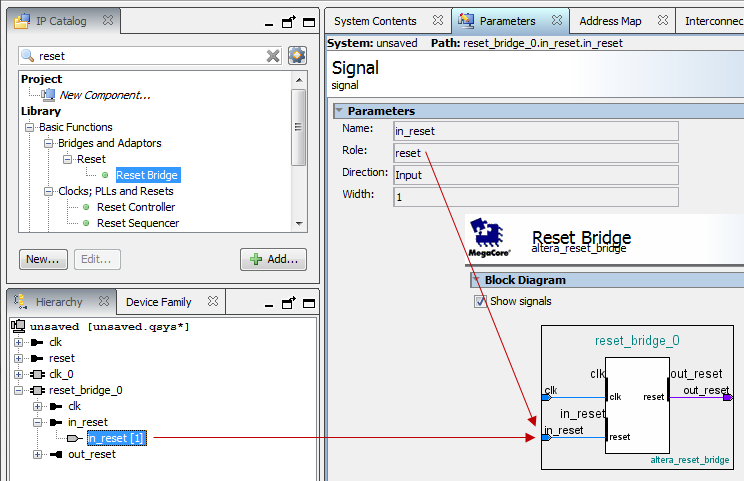This screenshot has width=744, height=481.
Task: Expand the out_reset hierarchy node
Action: 37,454
